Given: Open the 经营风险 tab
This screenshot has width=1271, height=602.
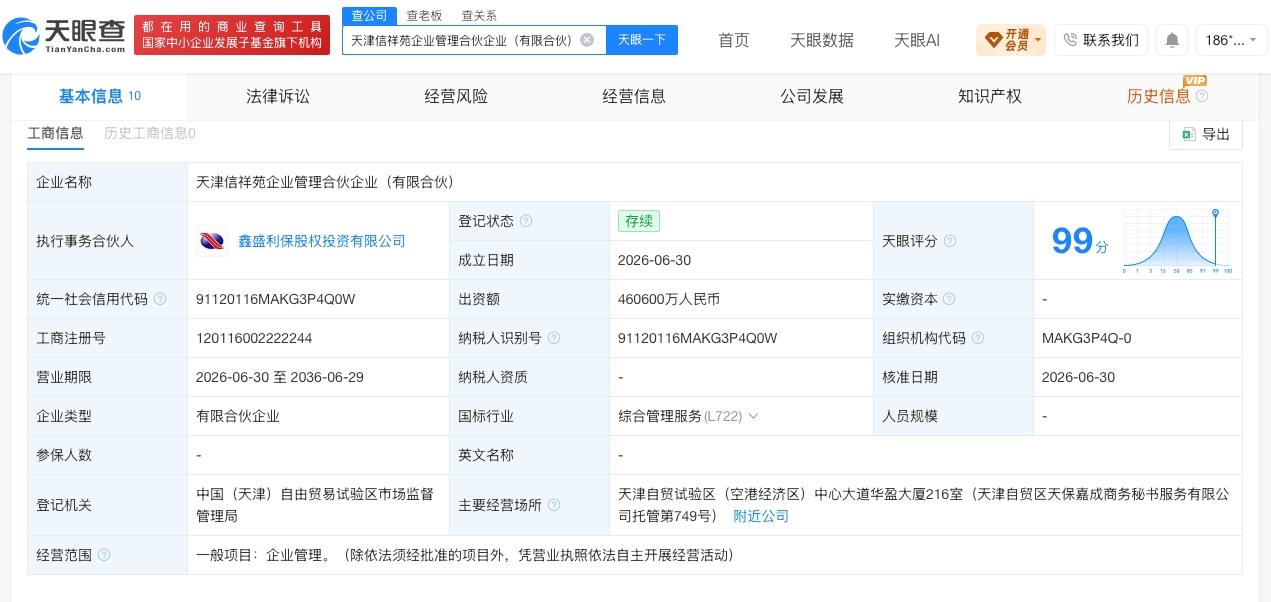Looking at the screenshot, I should pyautogui.click(x=456, y=96).
